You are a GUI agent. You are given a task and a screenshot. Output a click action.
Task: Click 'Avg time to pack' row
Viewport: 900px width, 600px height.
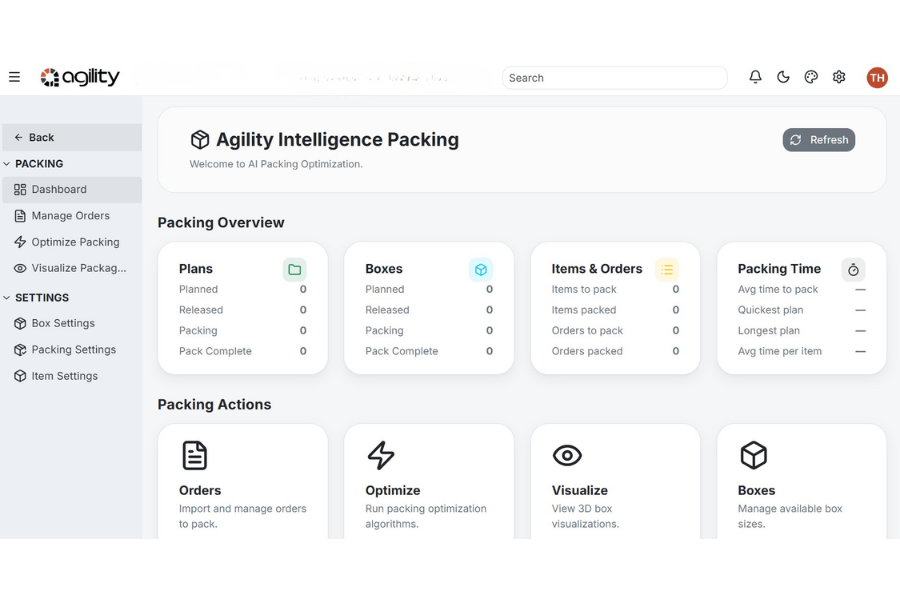tap(801, 289)
